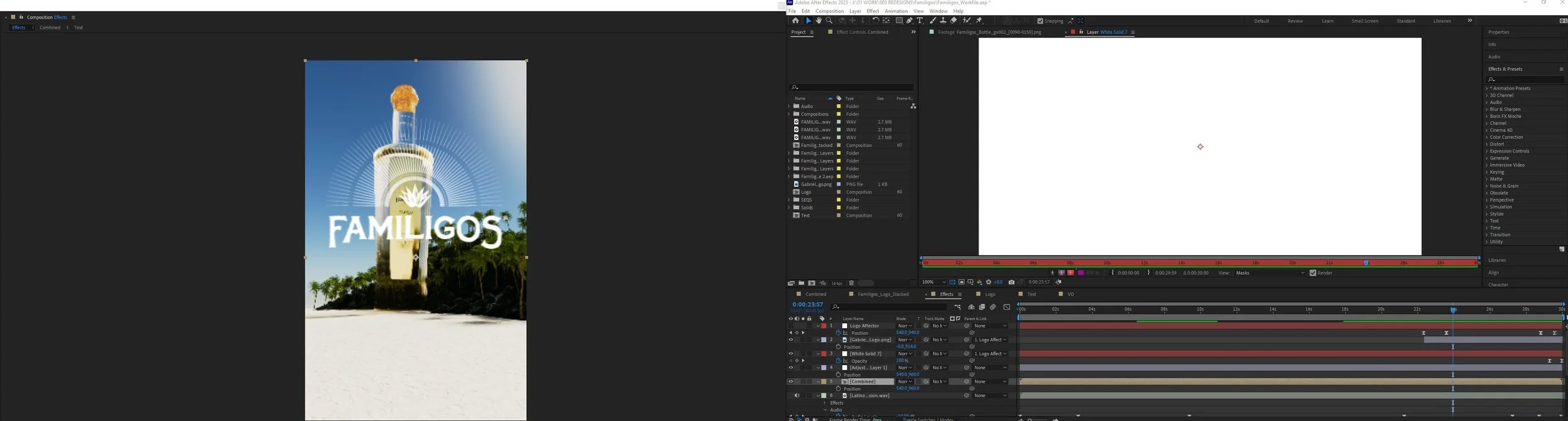Image resolution: width=1568 pixels, height=421 pixels.
Task: Select the Rectangle shape tool
Action: 899,21
